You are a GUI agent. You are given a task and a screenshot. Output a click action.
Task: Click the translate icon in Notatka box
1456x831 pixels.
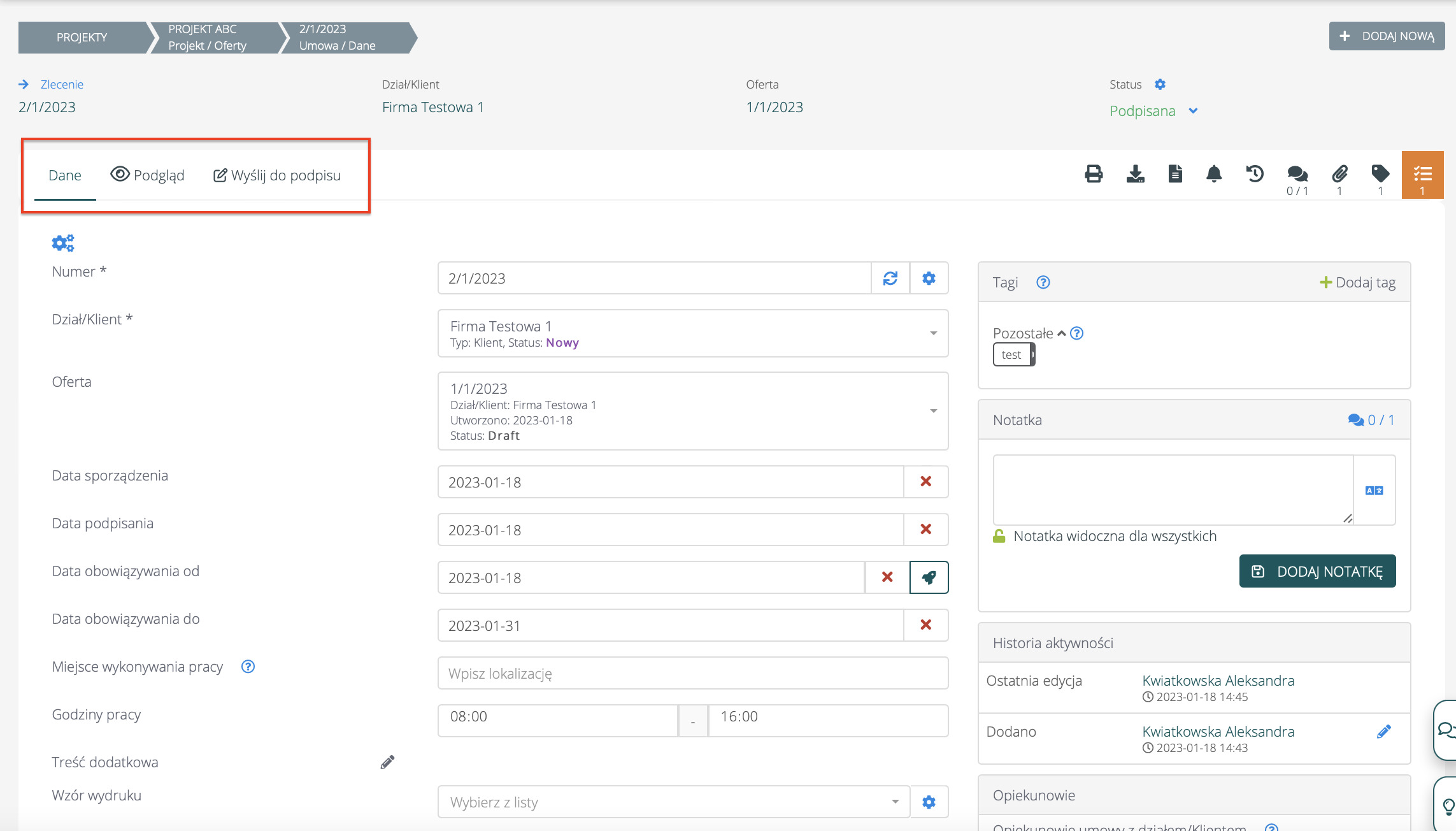[1374, 491]
